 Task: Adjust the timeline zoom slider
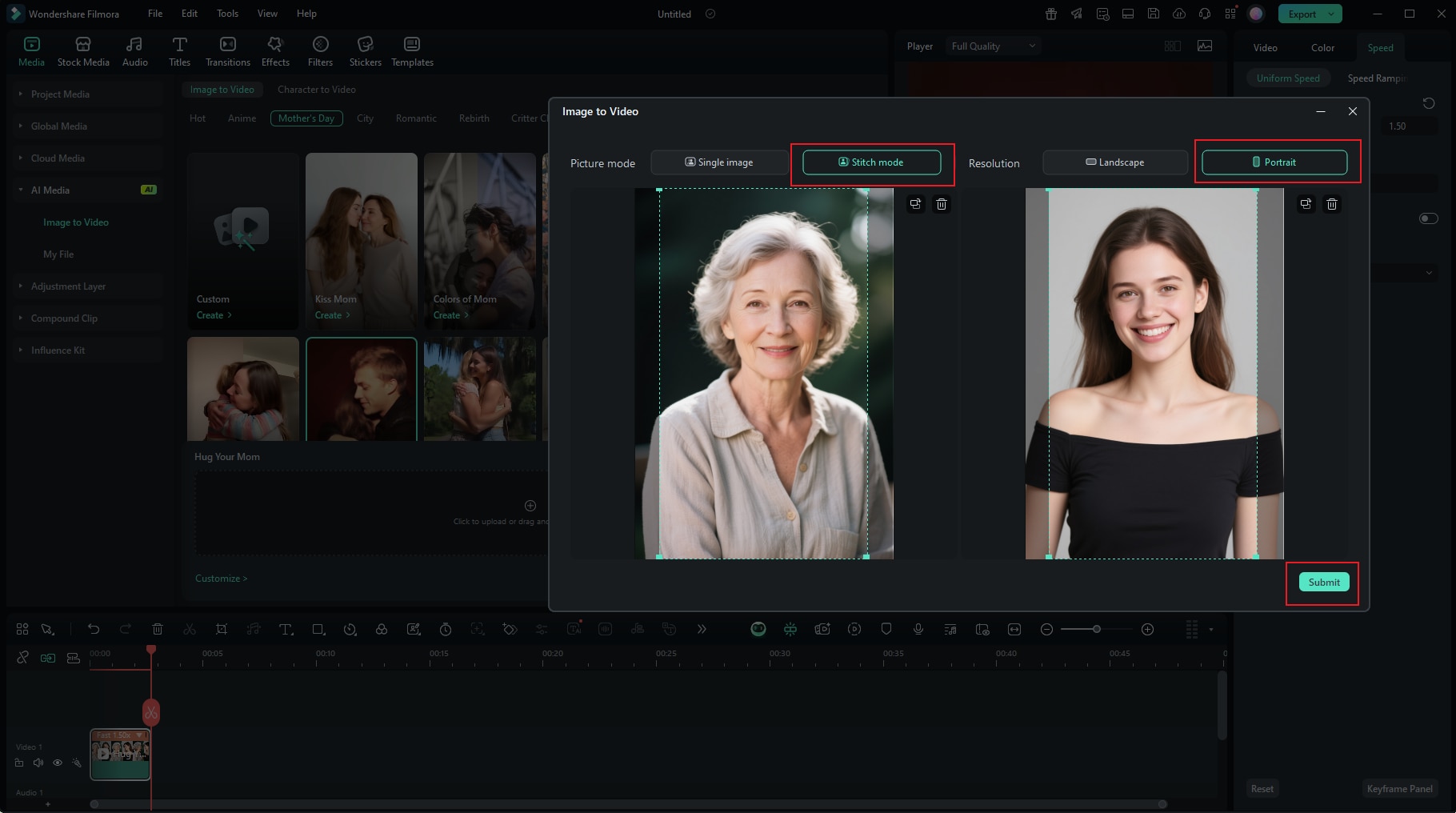click(x=1096, y=629)
